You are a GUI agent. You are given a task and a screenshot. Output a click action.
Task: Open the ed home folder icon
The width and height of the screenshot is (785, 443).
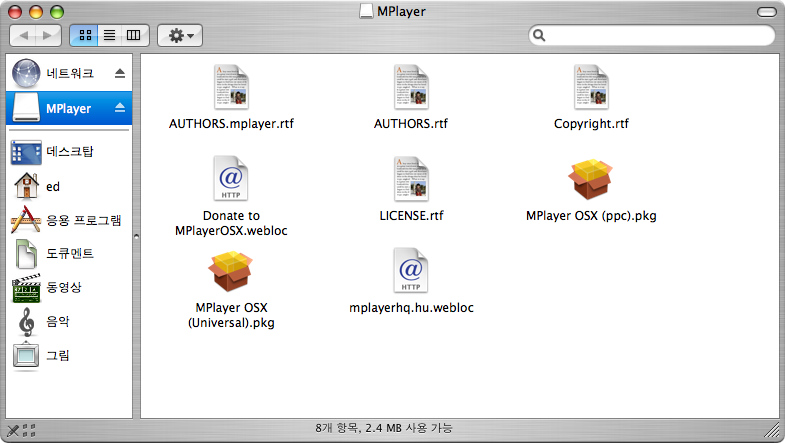tap(27, 186)
